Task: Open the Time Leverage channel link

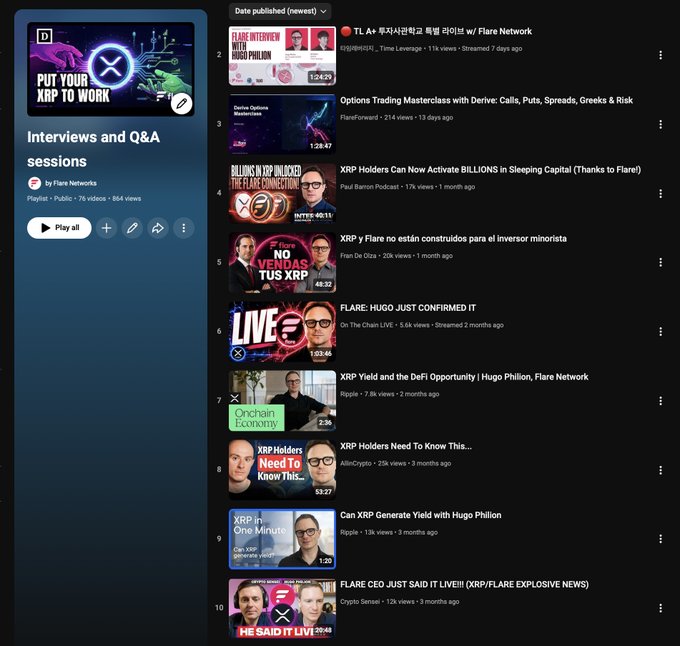Action: point(381,49)
